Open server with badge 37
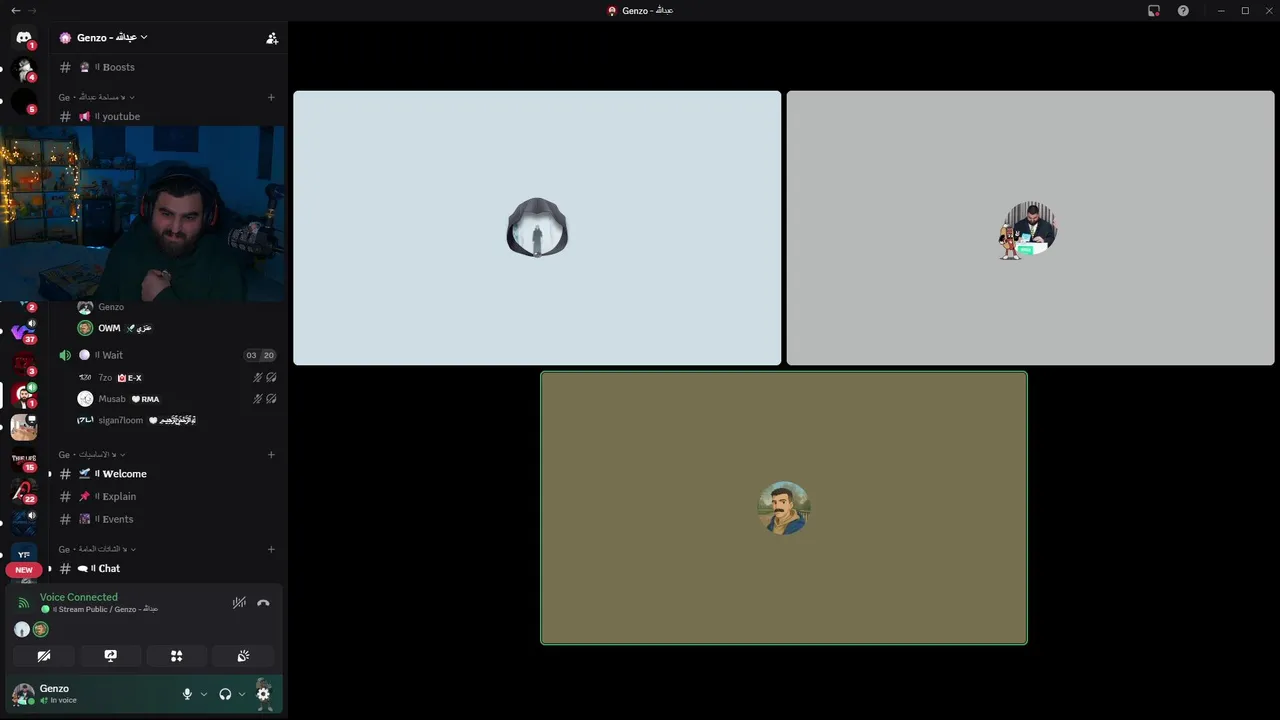 (x=24, y=330)
